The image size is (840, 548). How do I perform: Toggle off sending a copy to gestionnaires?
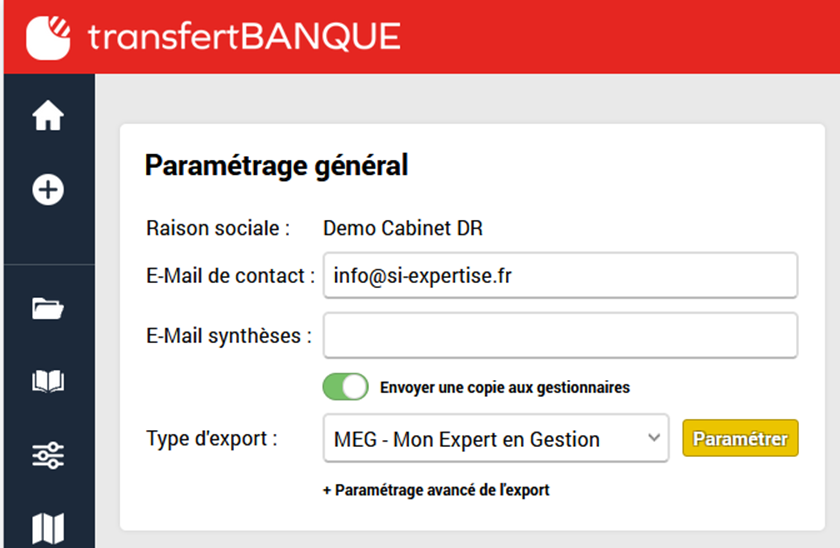346,387
